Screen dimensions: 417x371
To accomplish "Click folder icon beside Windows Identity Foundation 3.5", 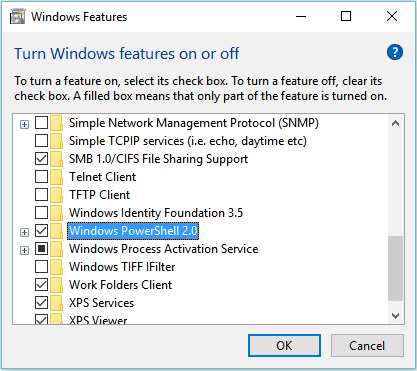I will pyautogui.click(x=57, y=213).
